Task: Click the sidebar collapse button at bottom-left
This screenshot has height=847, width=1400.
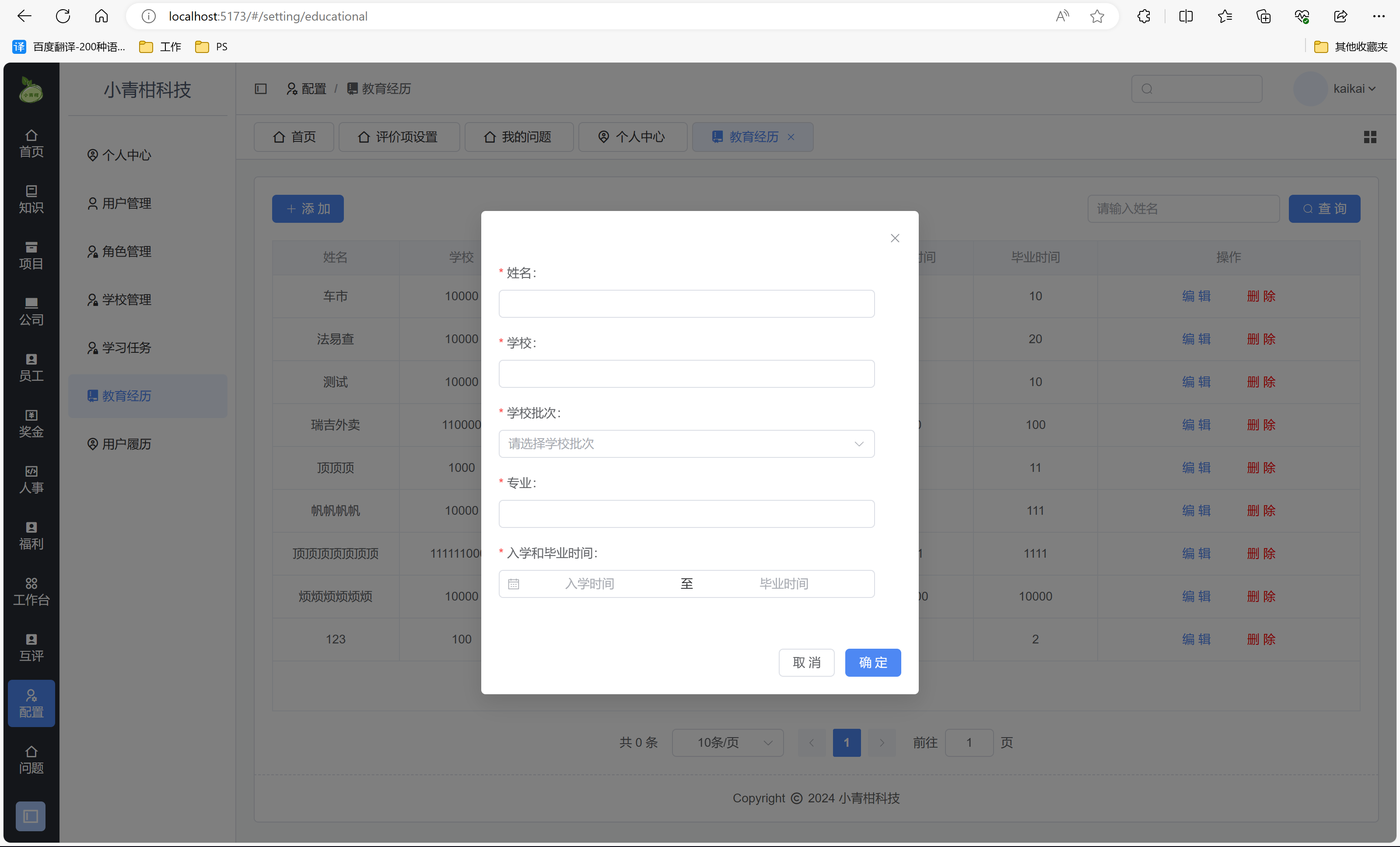Action: pyautogui.click(x=31, y=816)
